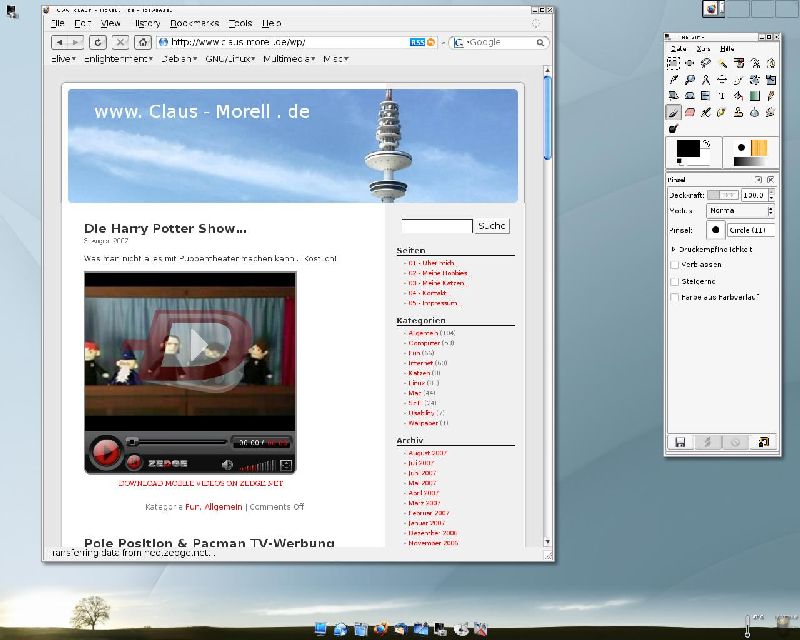Enable the 'Steigernd' checkbox
This screenshot has width=800, height=640.
pos(674,282)
